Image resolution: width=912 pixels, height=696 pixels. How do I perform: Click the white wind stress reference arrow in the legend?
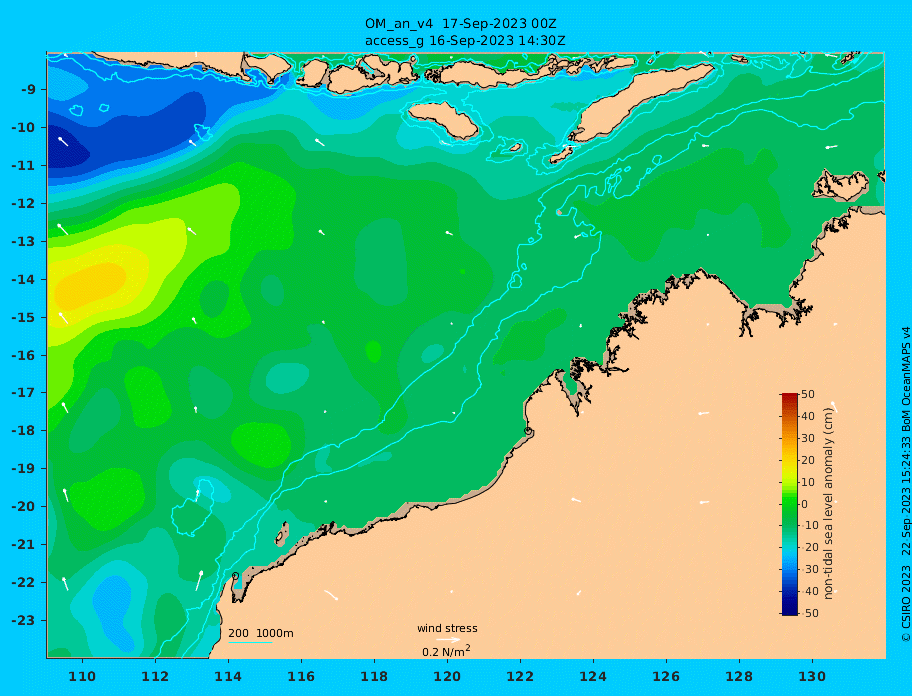448,640
